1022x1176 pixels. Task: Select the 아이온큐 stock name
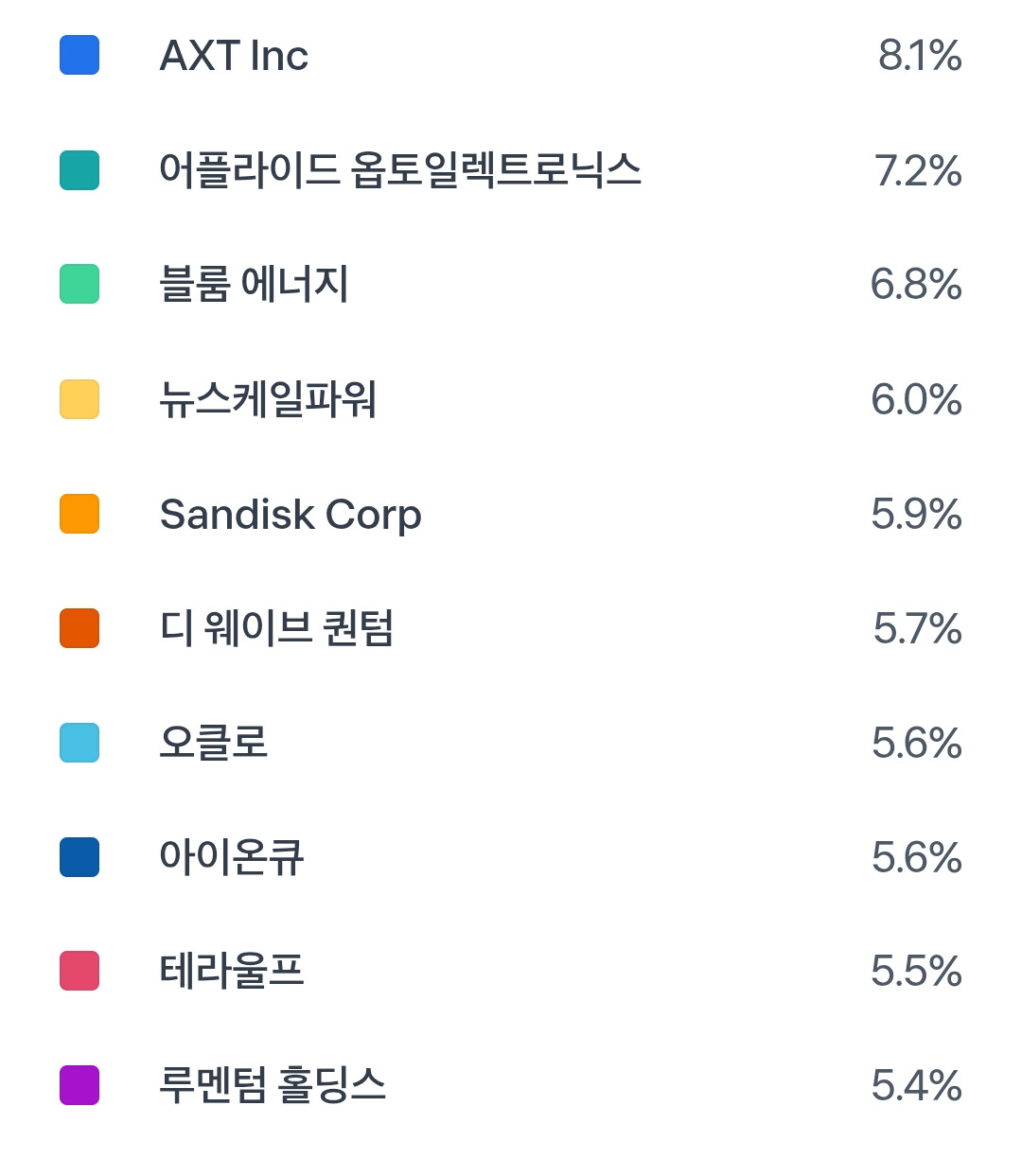pos(232,857)
